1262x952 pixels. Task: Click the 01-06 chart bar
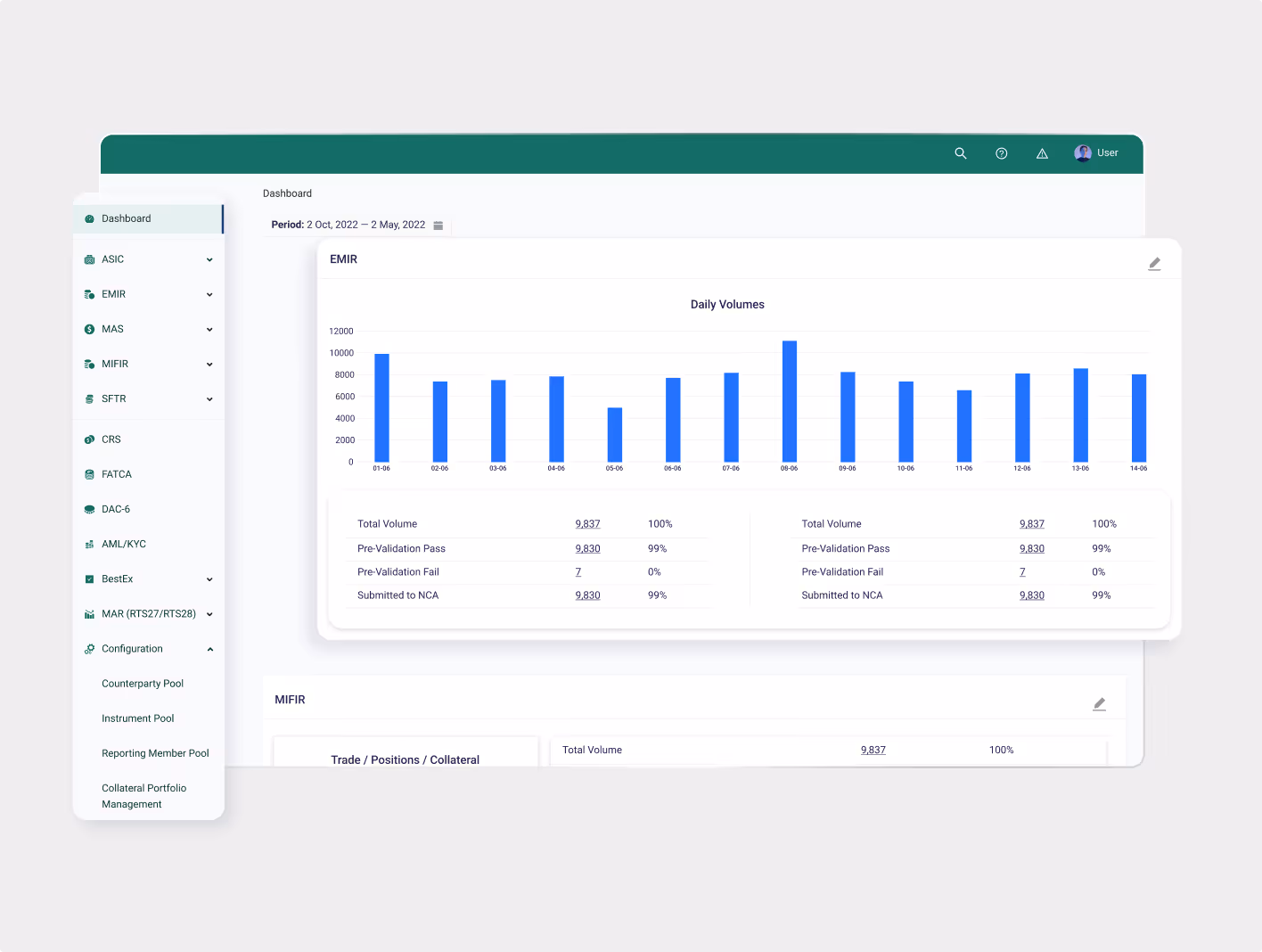pos(381,408)
